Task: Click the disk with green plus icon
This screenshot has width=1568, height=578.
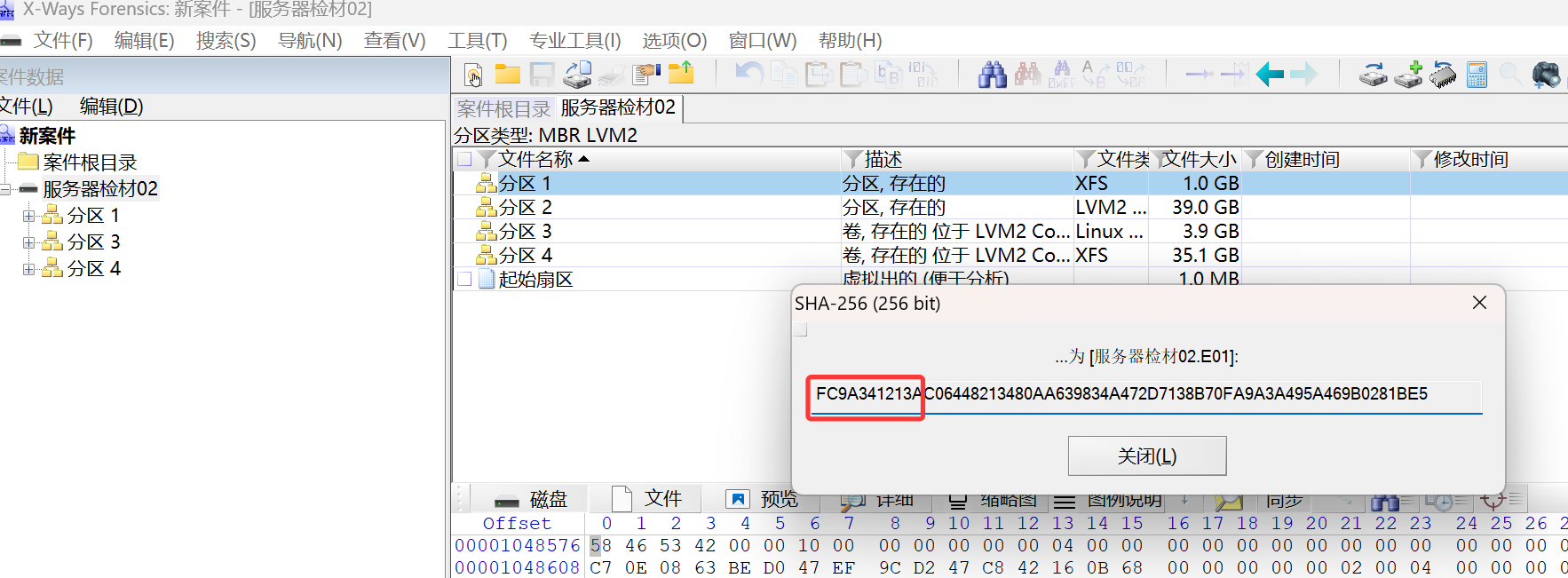Action: point(1408,75)
